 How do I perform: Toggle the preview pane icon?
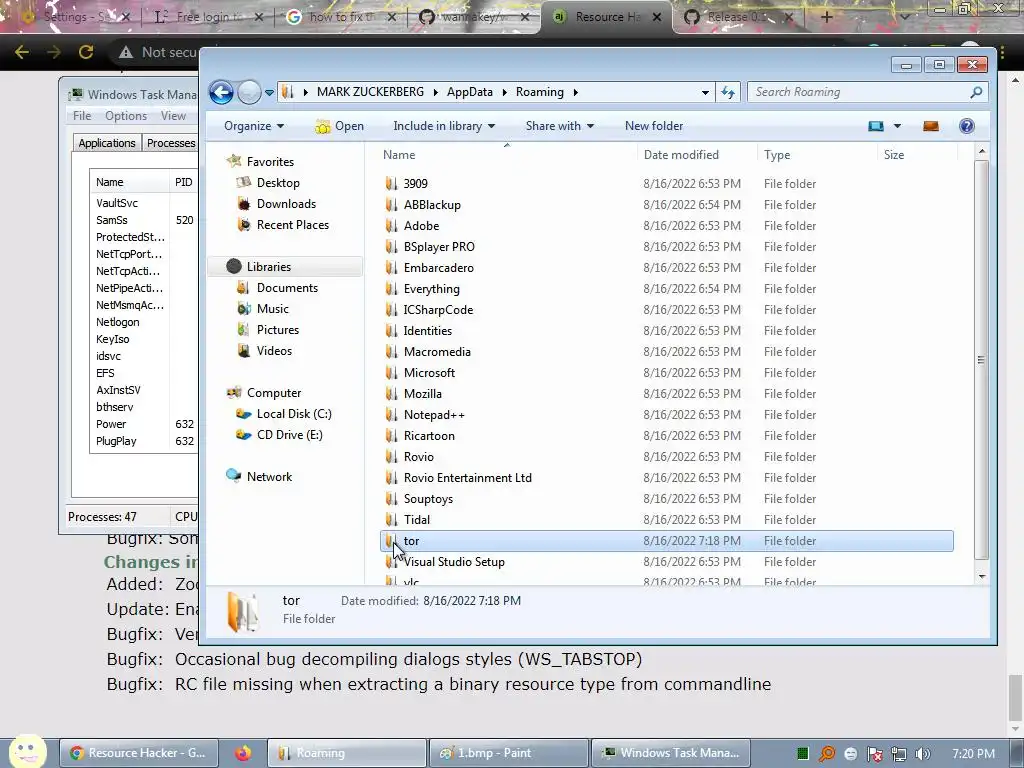coord(931,126)
